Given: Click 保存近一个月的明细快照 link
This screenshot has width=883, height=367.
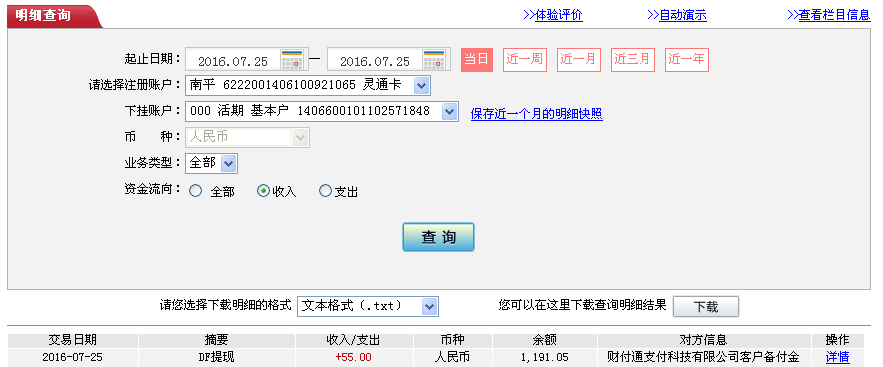Looking at the screenshot, I should click(x=537, y=114).
